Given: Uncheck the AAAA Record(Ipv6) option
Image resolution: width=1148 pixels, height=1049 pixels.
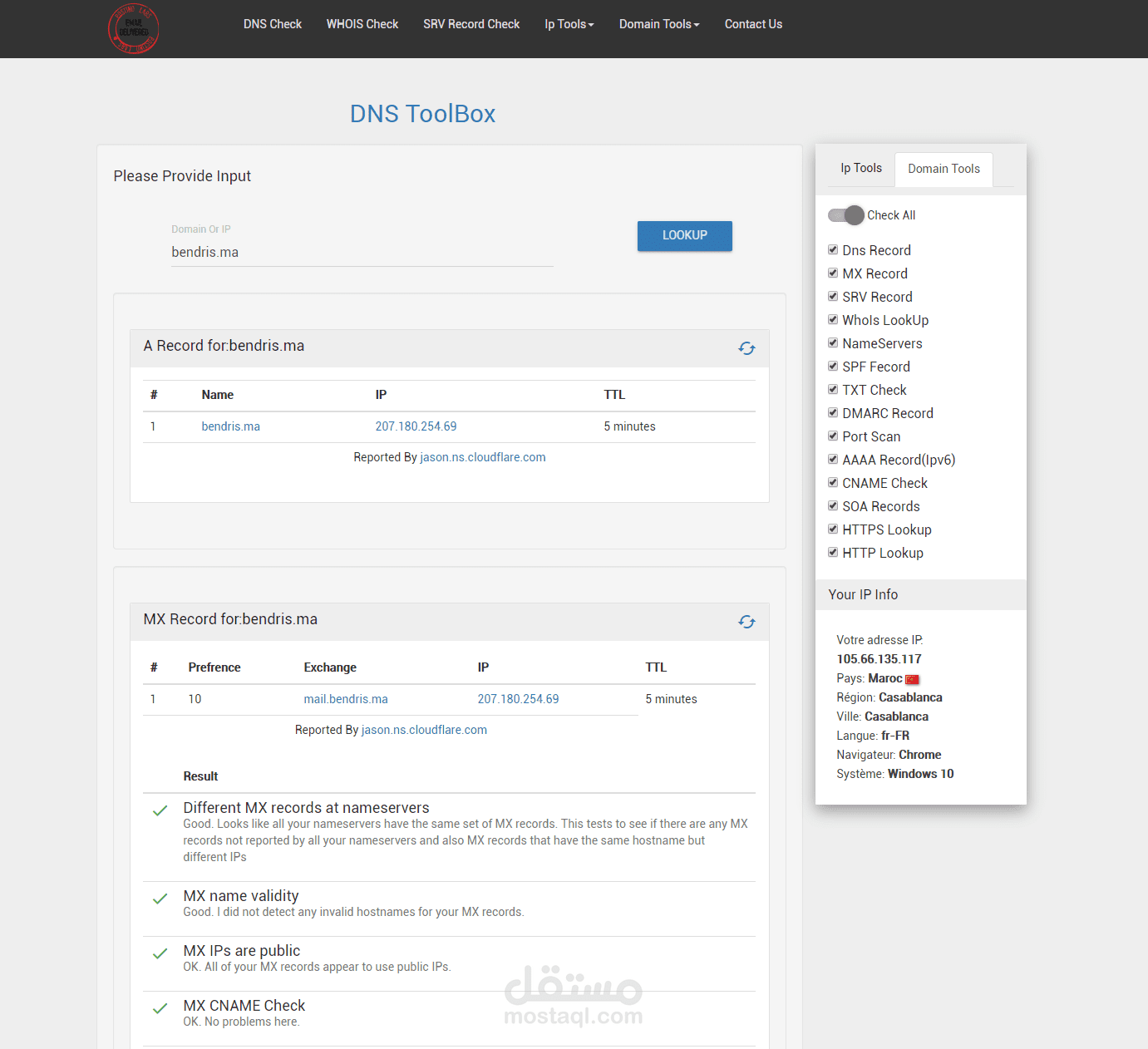Looking at the screenshot, I should 833,459.
